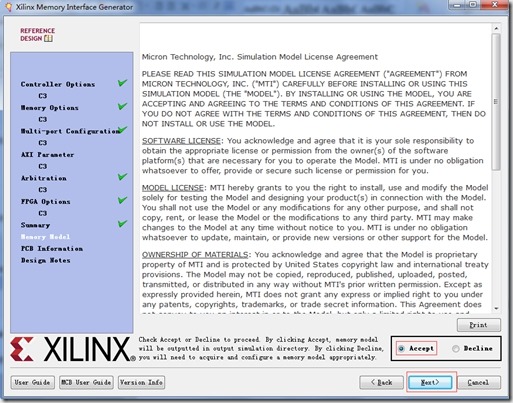Go back with the Back button

pyautogui.click(x=382, y=382)
